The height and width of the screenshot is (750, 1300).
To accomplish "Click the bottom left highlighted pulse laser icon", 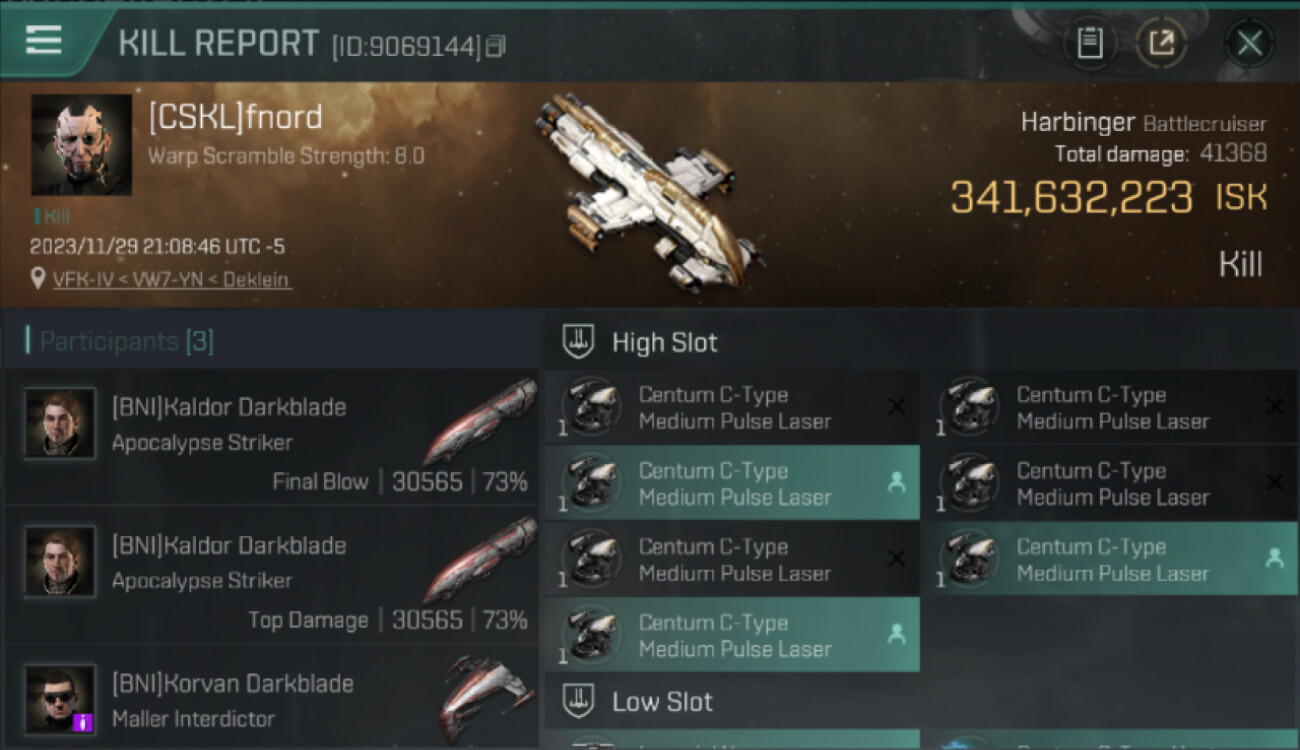I will pos(590,635).
